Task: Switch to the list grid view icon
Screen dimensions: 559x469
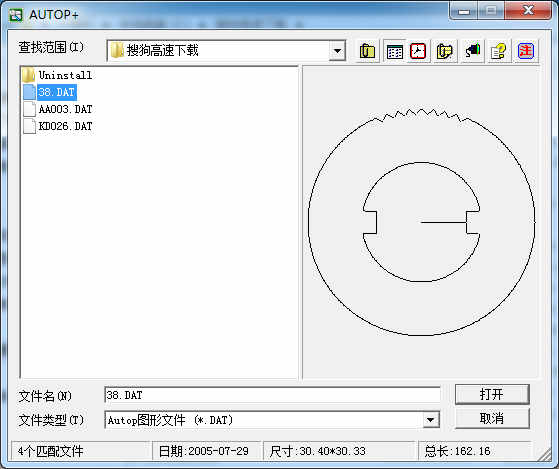Action: 394,51
